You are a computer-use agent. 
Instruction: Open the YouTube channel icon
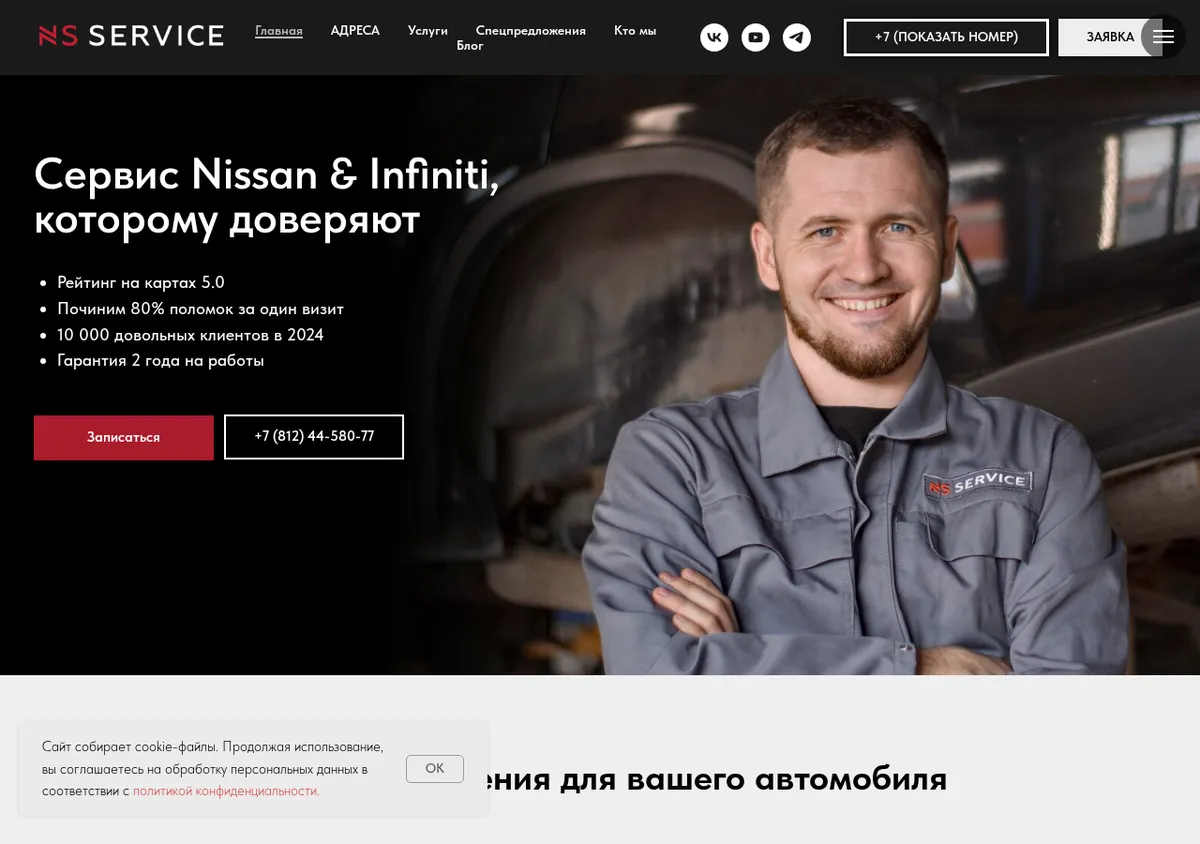click(x=755, y=38)
